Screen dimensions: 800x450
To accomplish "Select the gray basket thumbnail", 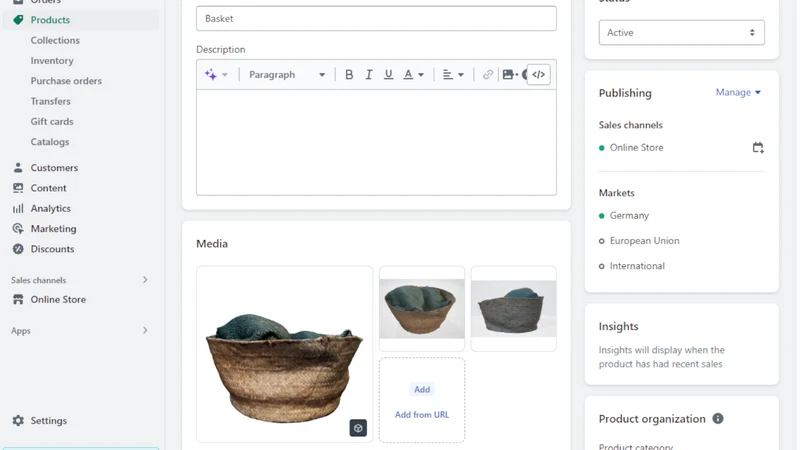I will click(x=514, y=309).
